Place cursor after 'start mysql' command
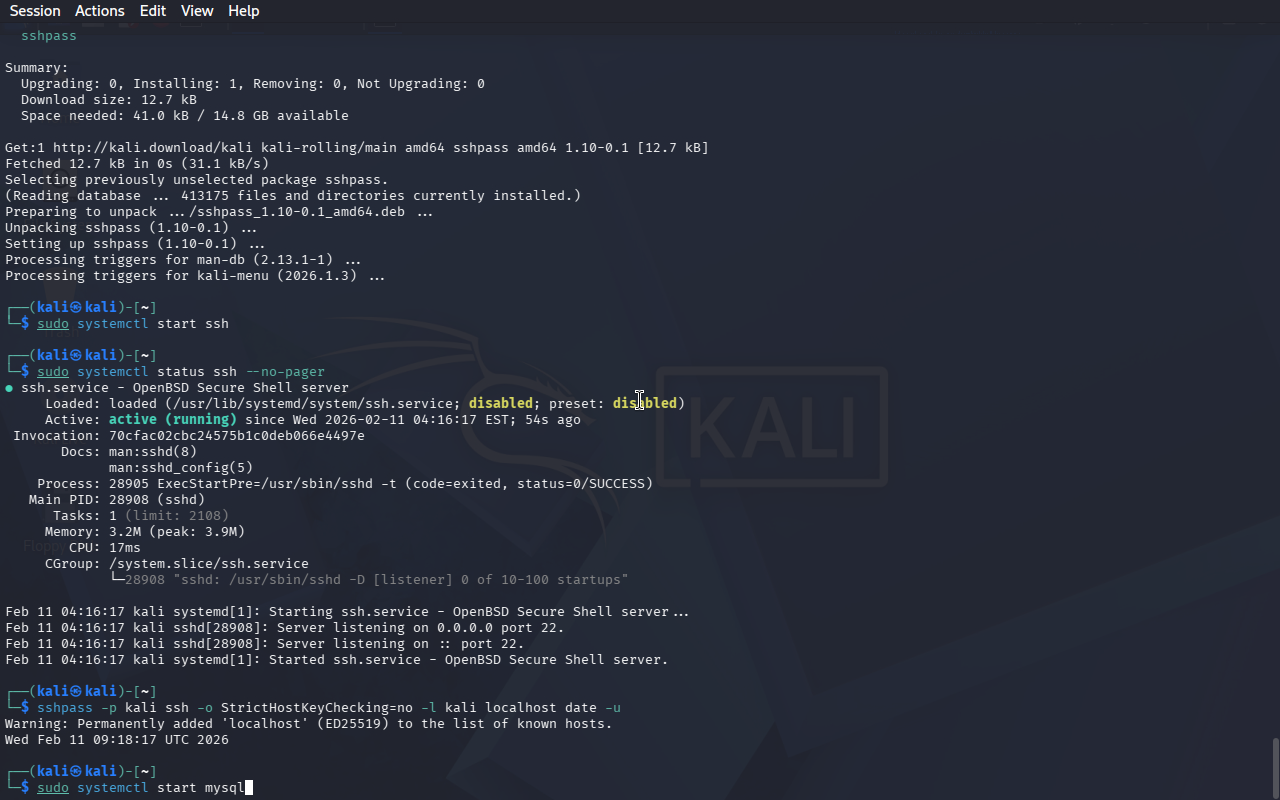 247,788
